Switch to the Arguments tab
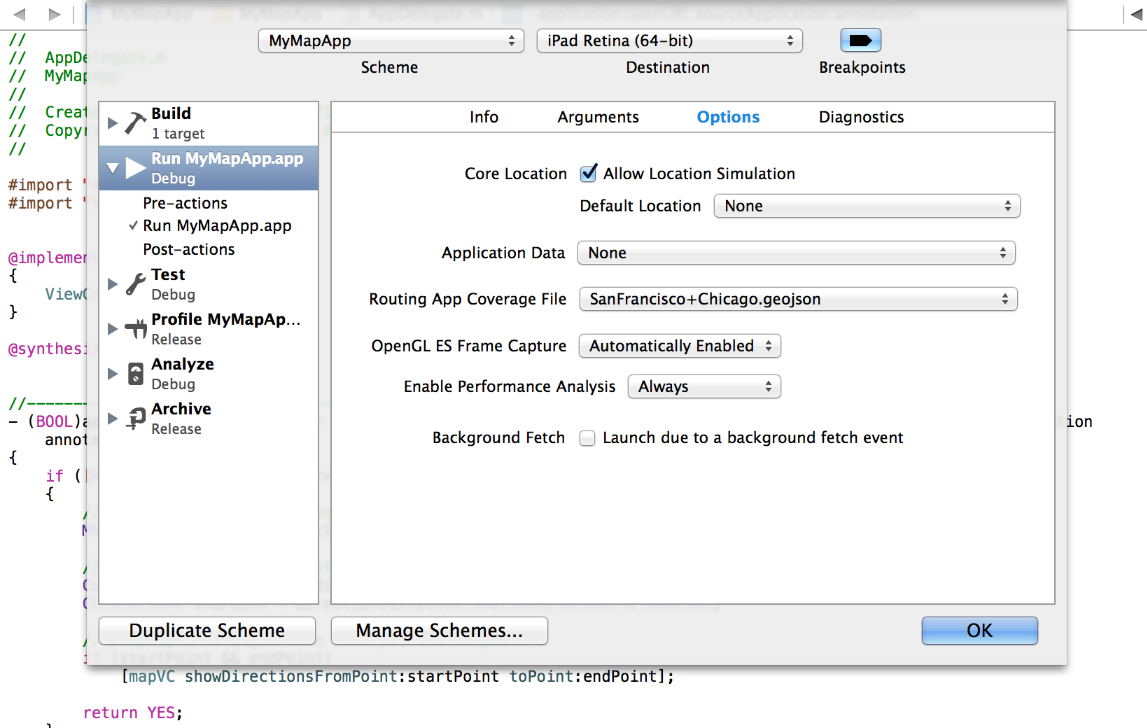 (x=598, y=117)
